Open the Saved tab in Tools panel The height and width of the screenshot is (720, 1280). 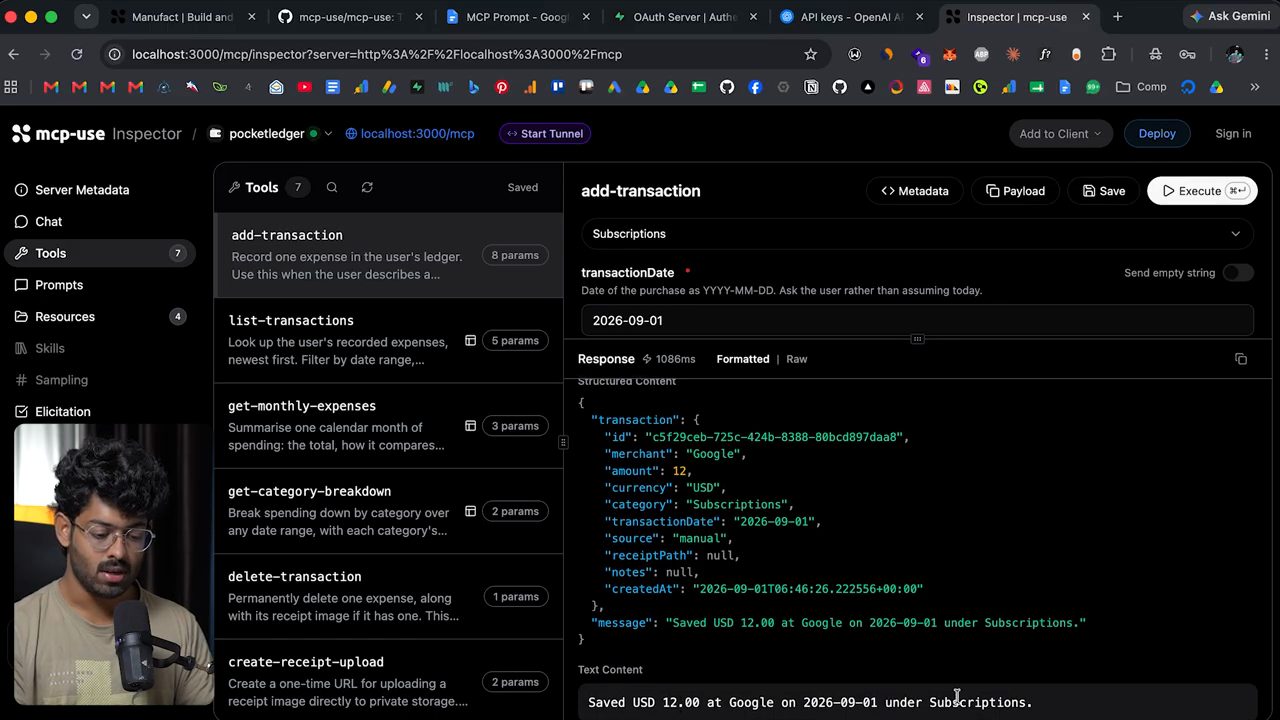point(523,187)
